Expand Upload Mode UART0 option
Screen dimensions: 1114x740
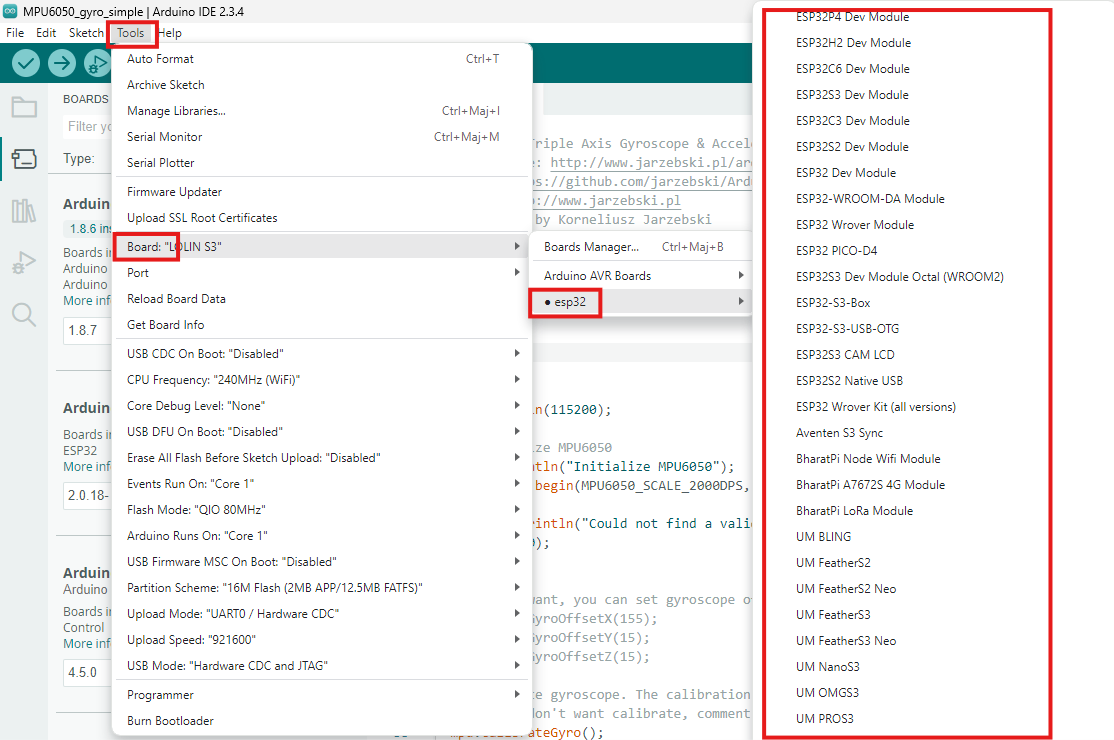322,614
